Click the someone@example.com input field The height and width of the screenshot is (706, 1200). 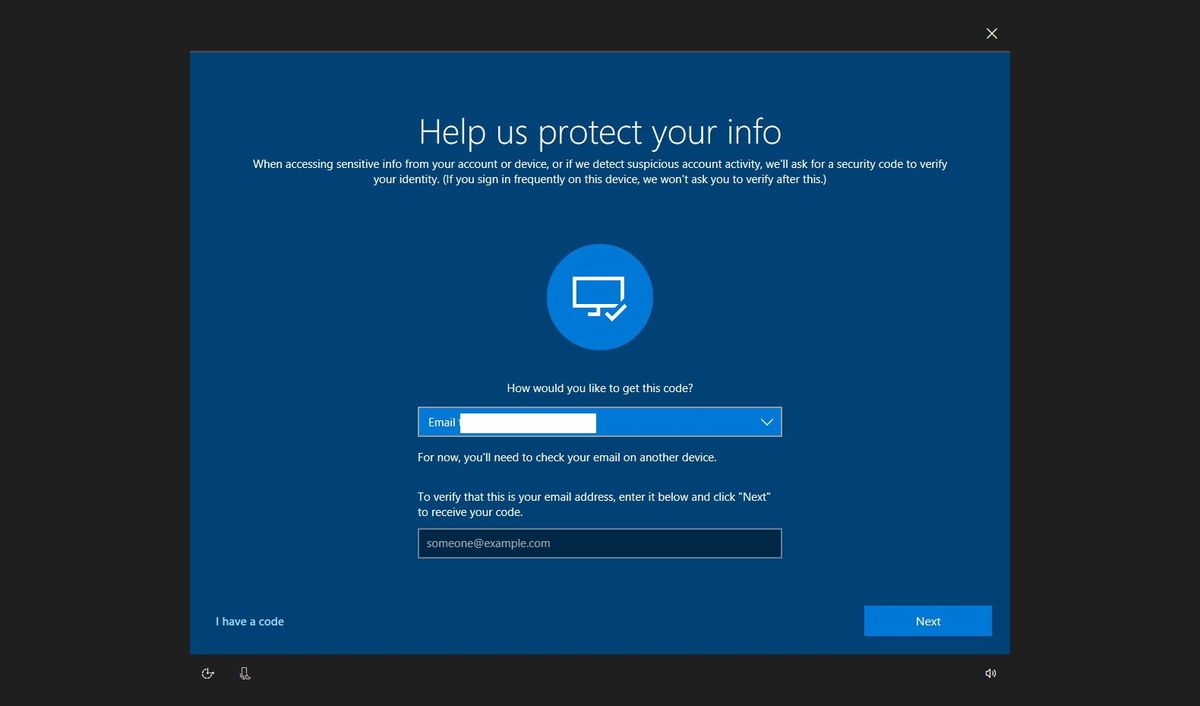599,543
